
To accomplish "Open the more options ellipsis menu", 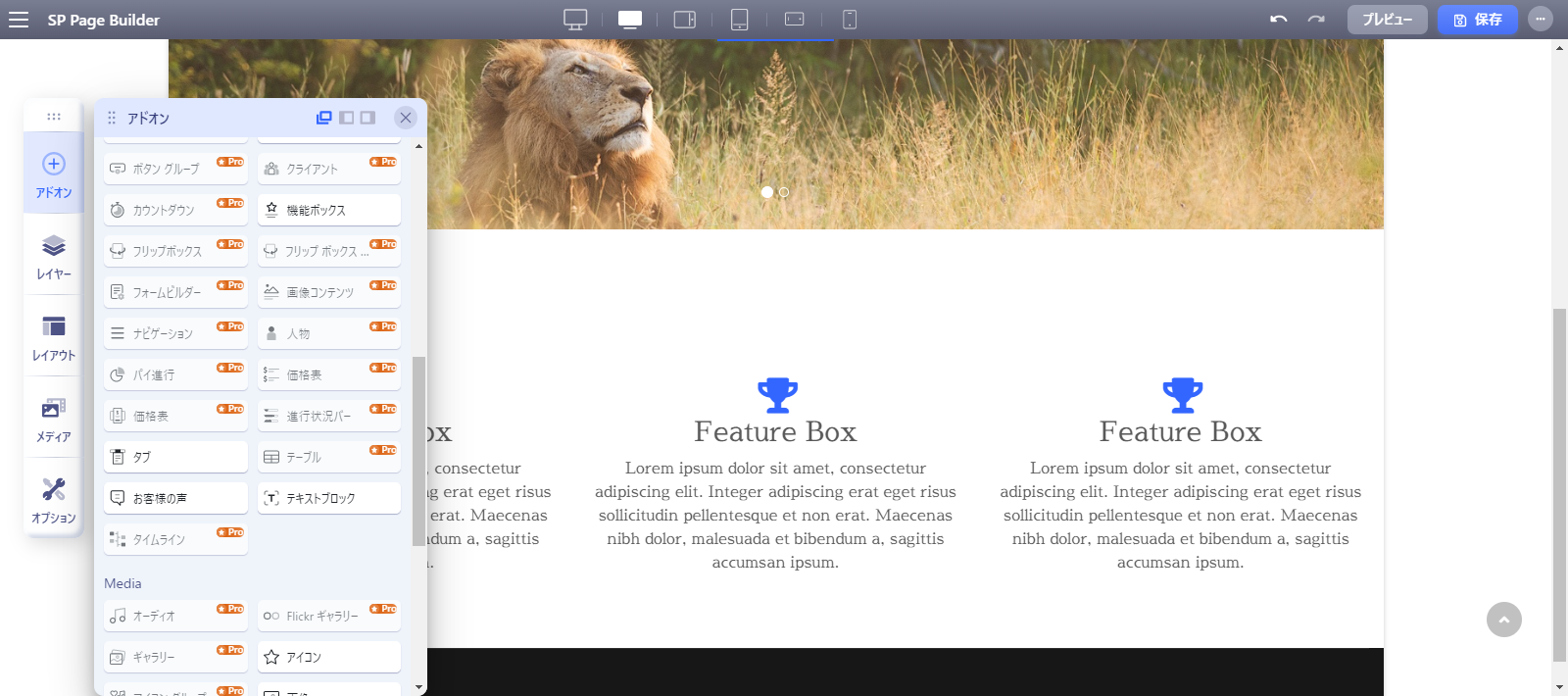I will 1541,20.
